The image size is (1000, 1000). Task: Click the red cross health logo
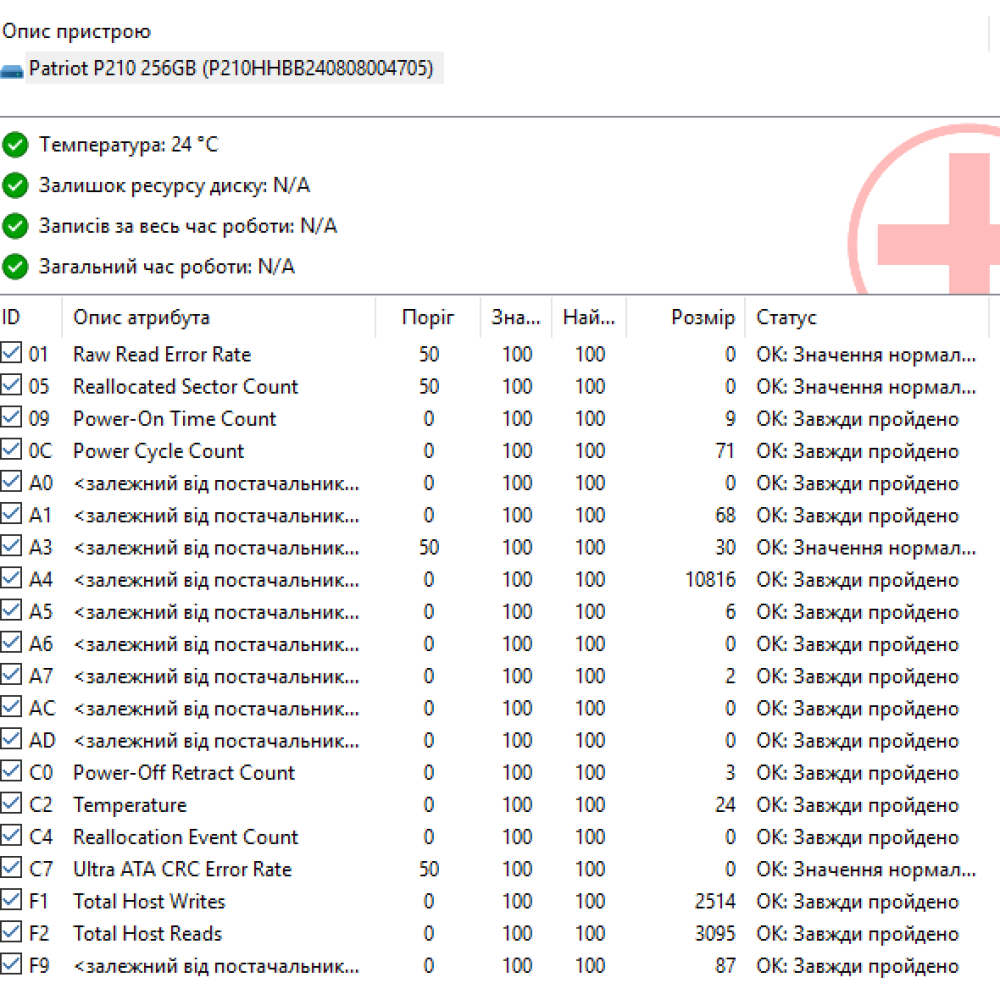(x=930, y=225)
